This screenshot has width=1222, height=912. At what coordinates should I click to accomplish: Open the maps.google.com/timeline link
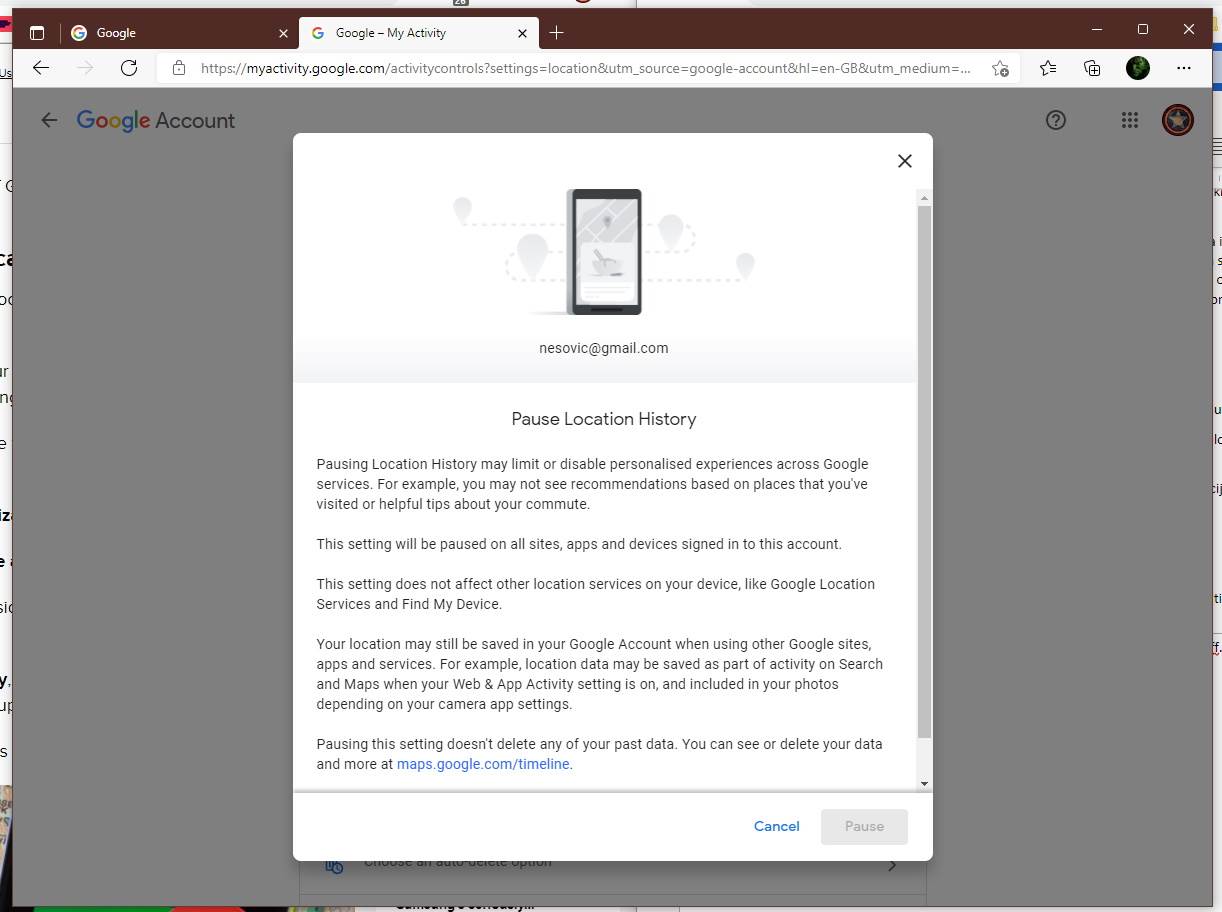click(x=483, y=764)
